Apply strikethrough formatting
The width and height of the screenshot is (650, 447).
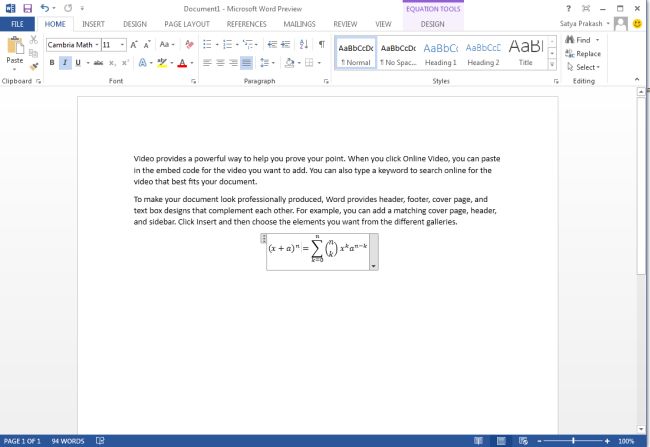98,63
